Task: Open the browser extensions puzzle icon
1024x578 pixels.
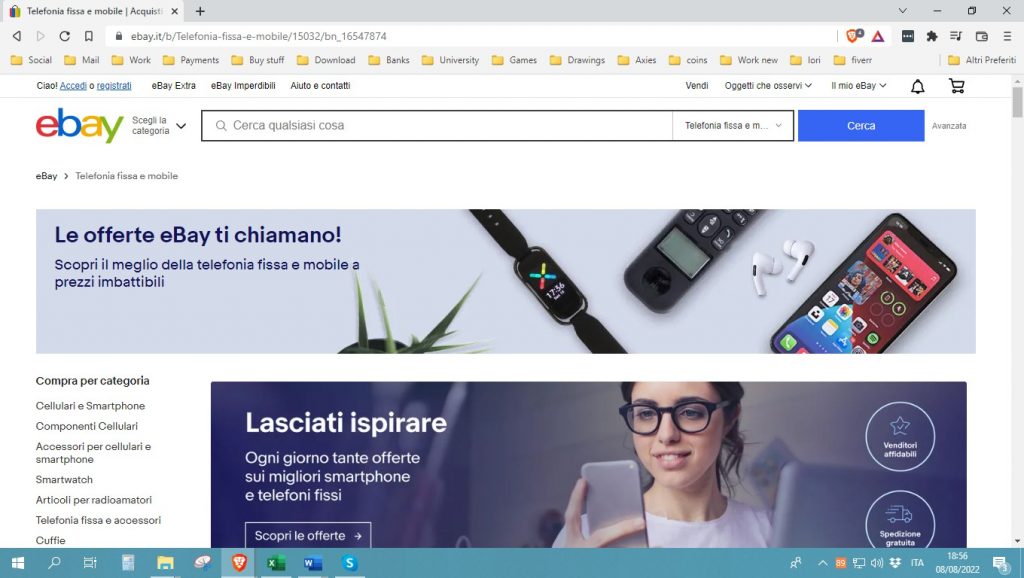Action: click(933, 37)
